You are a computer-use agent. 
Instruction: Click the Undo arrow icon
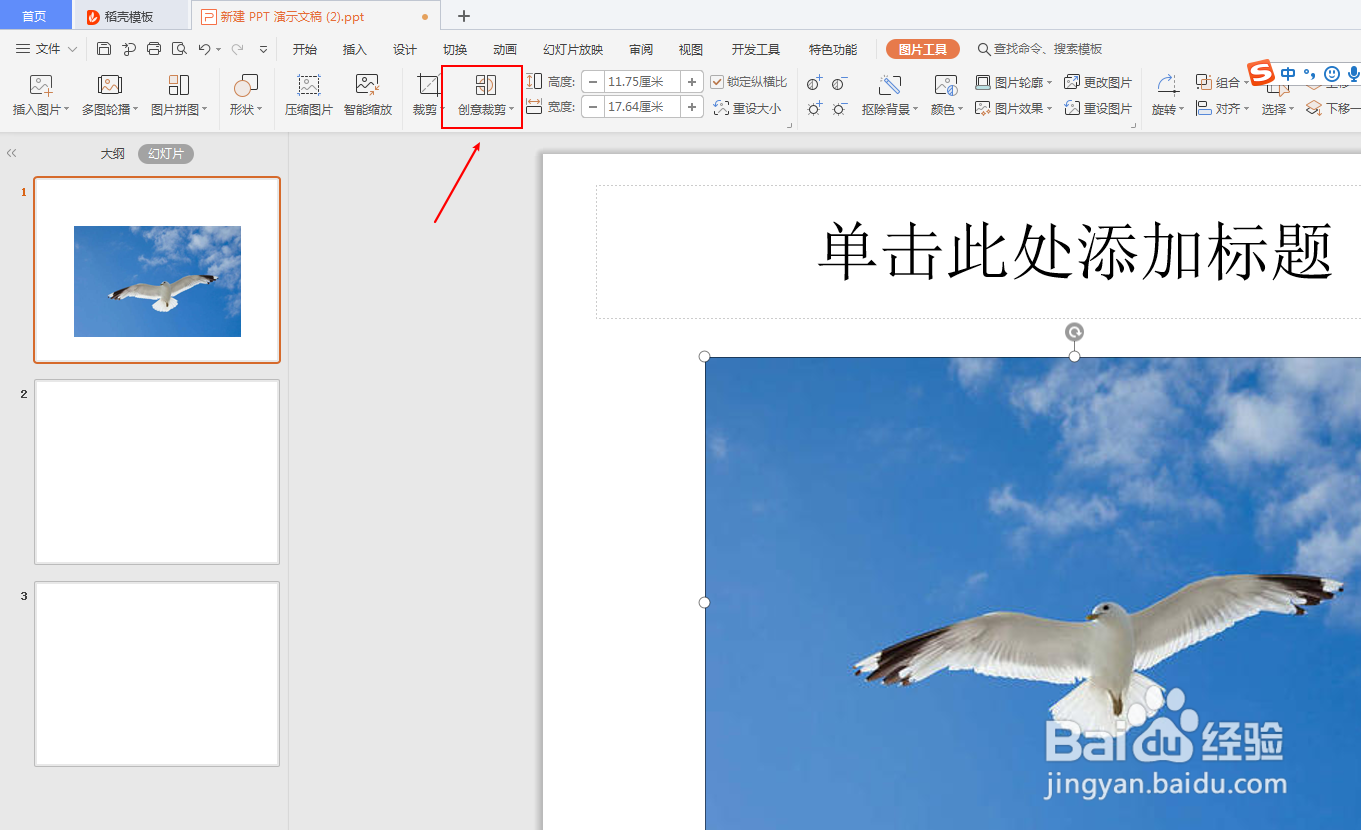click(x=204, y=49)
